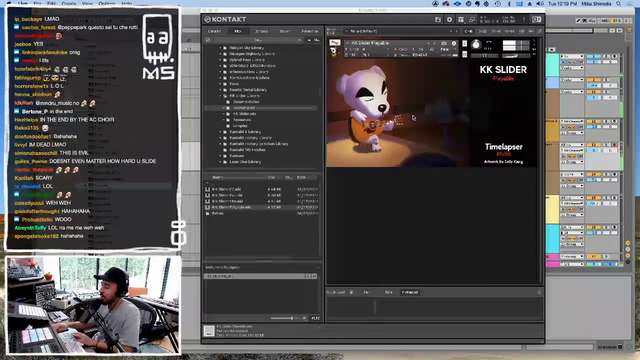
Task: Toggle Ableton MIDI map mode button
Action: pyautogui.click(x=605, y=20)
